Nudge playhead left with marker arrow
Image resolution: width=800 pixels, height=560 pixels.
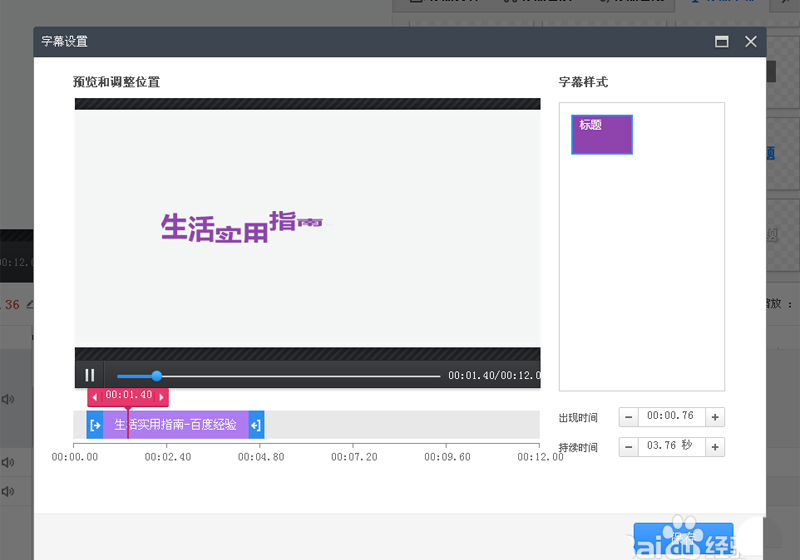tap(94, 397)
